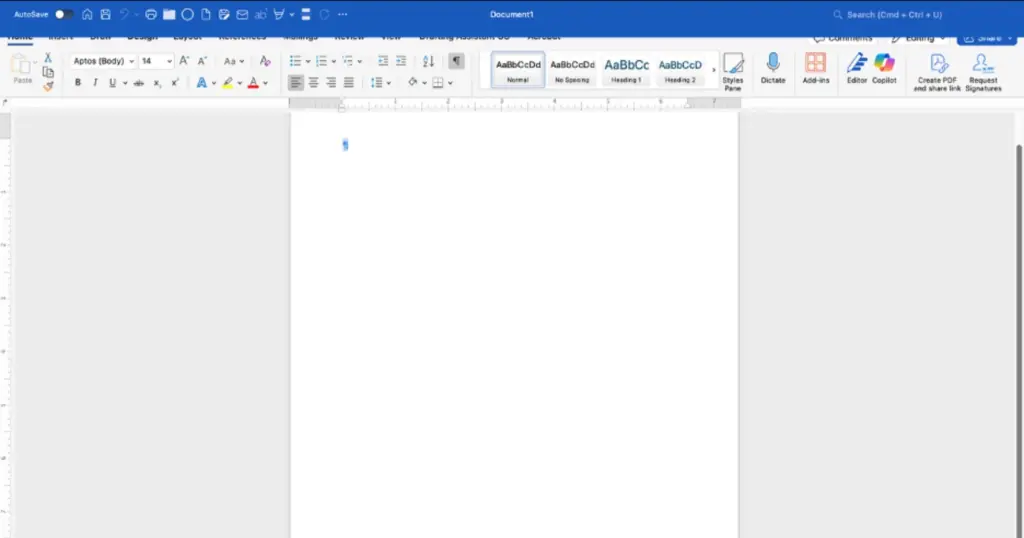Click the Sort icon in ribbon
The image size is (1024, 538).
[429, 61]
